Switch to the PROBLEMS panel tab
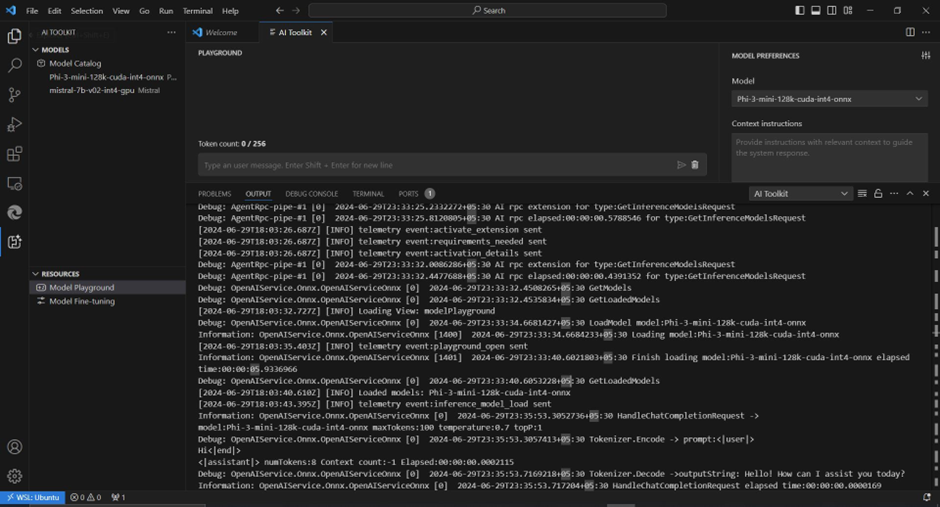Viewport: 940px width, 507px height. pyautogui.click(x=215, y=194)
